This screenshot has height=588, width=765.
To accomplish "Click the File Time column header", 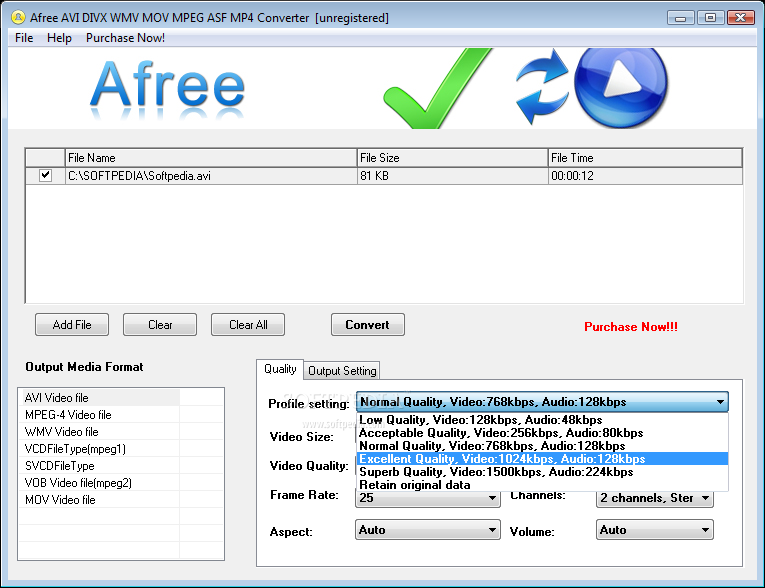I will coord(645,158).
